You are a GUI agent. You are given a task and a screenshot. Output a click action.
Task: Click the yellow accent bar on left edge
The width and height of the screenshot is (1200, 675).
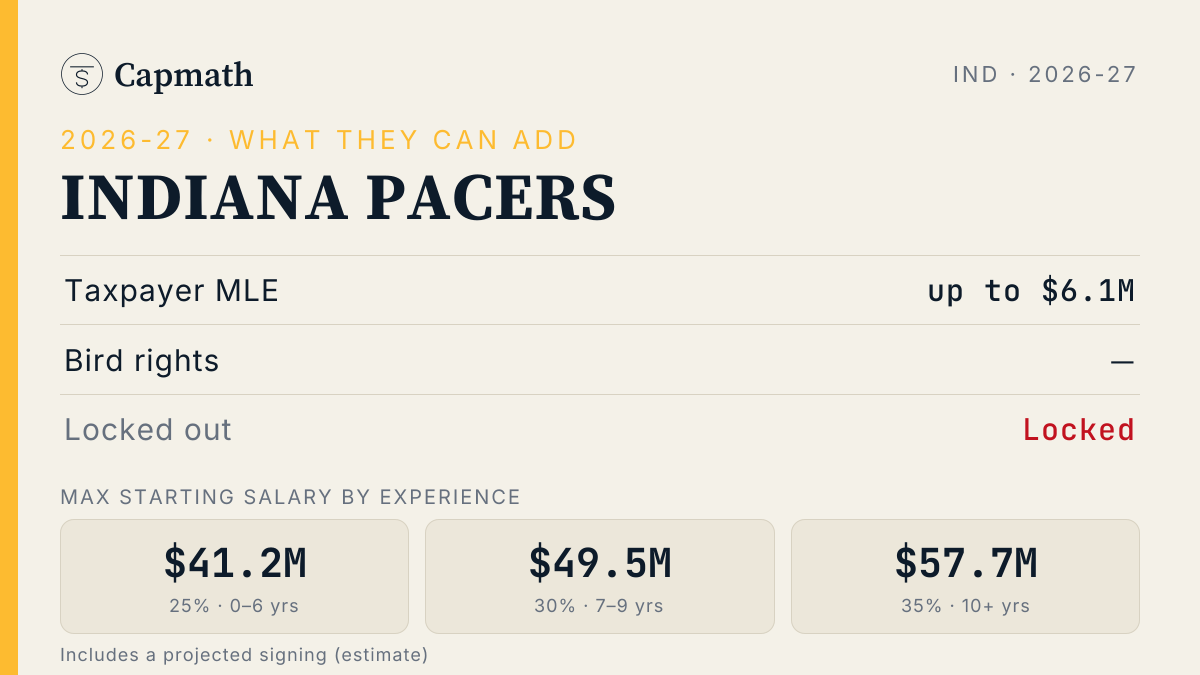point(9,337)
